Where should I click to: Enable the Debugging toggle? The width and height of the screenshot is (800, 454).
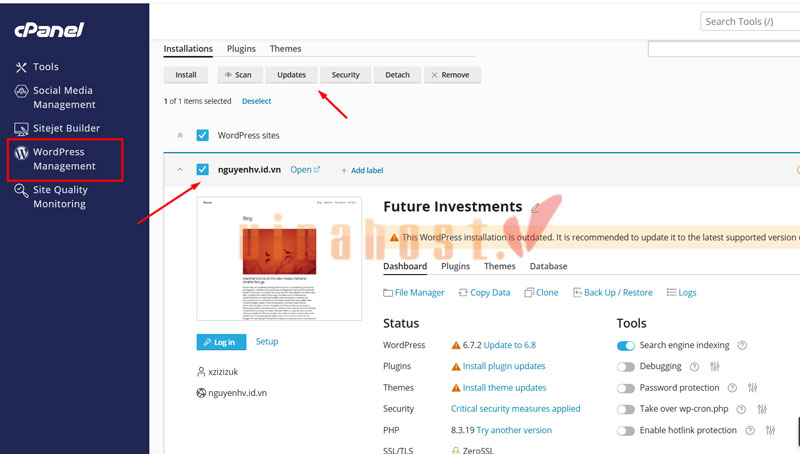click(x=626, y=367)
